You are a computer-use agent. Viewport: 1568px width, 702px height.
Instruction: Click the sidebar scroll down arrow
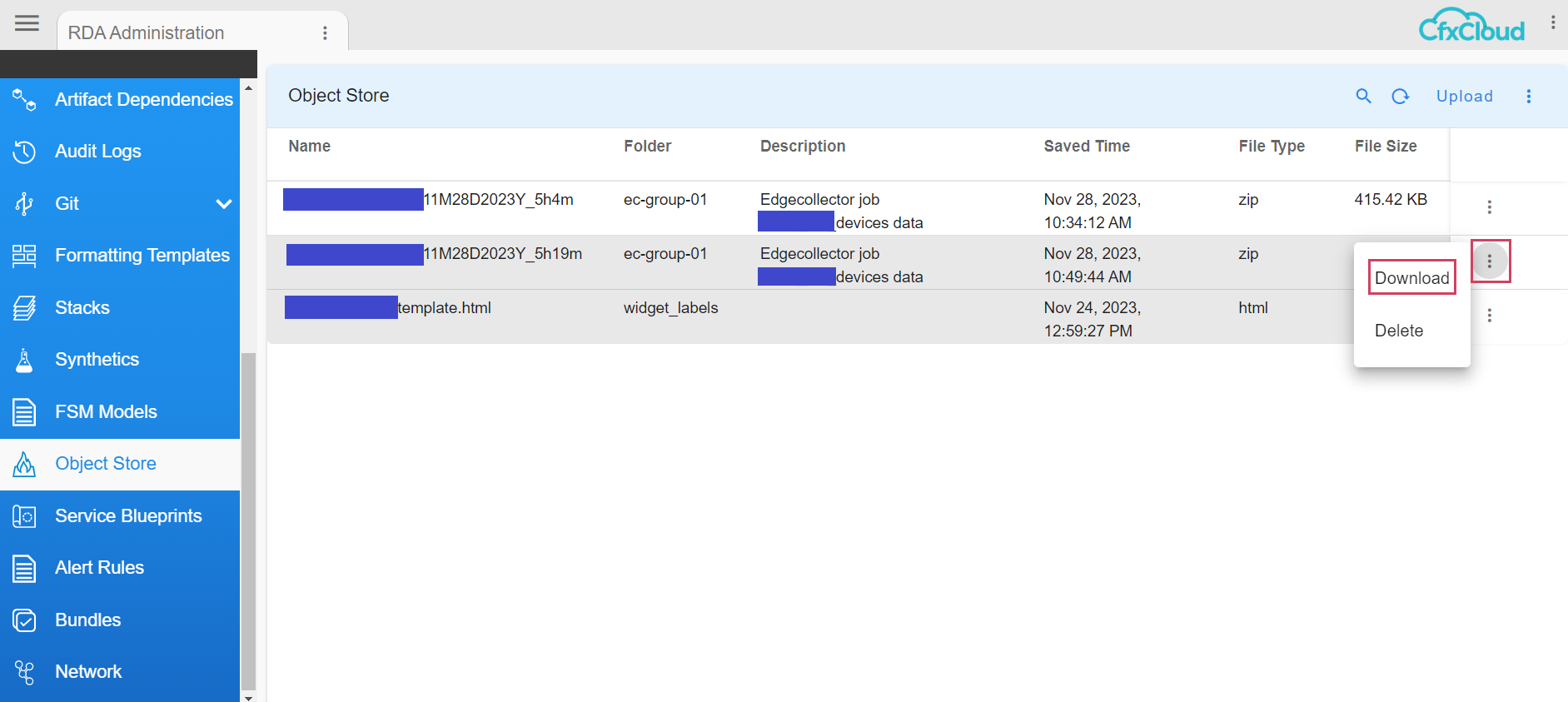pos(248,696)
